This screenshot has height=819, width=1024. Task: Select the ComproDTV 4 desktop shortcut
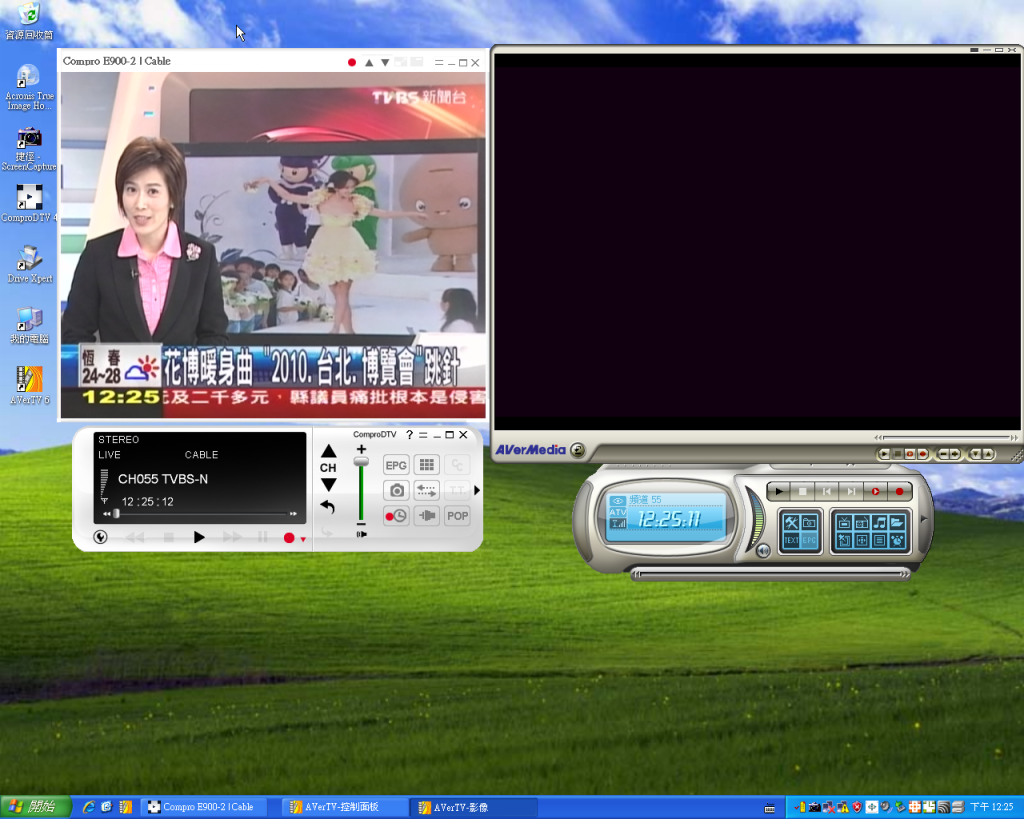29,203
